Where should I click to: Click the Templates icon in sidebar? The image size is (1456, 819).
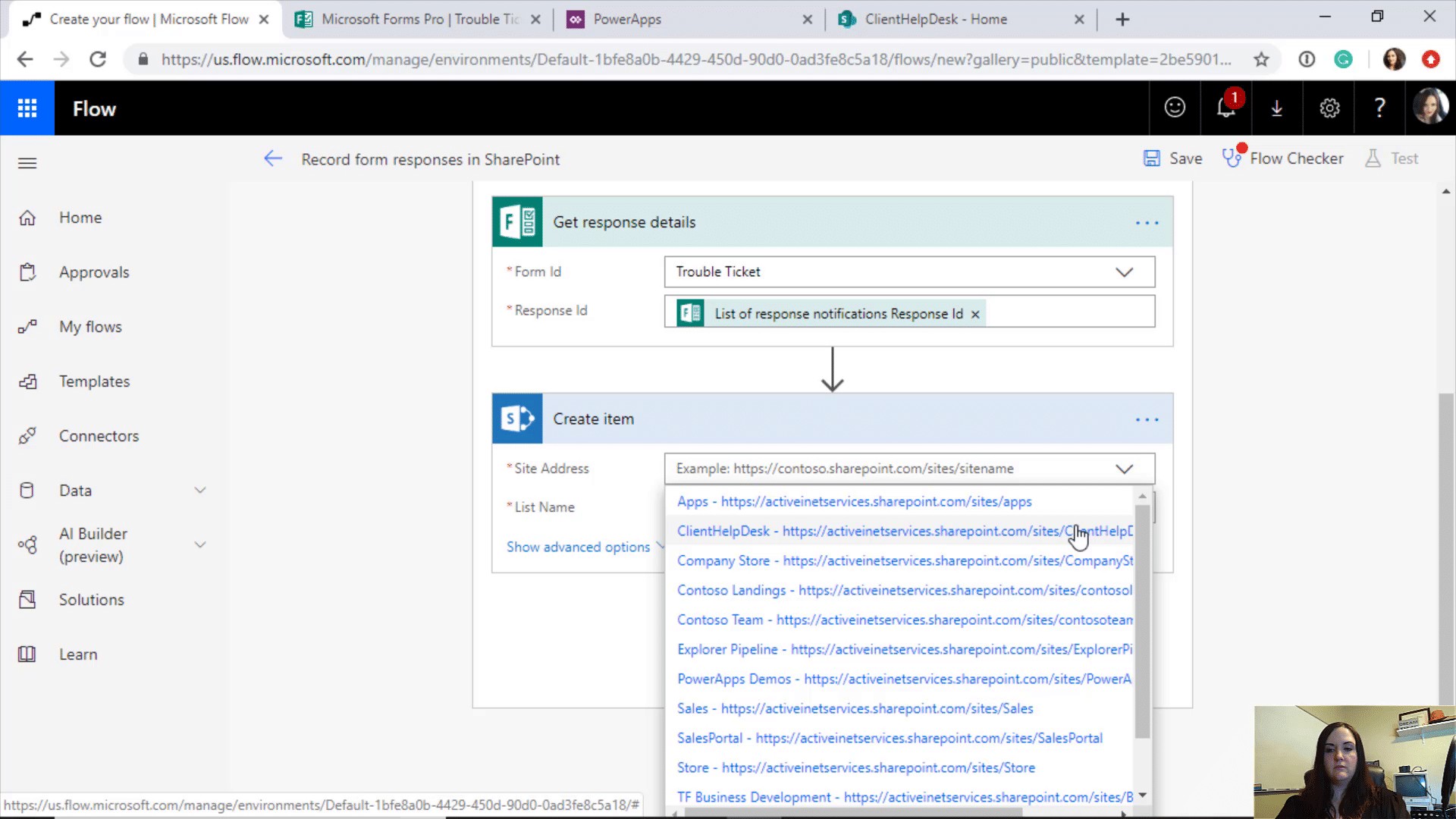27,381
